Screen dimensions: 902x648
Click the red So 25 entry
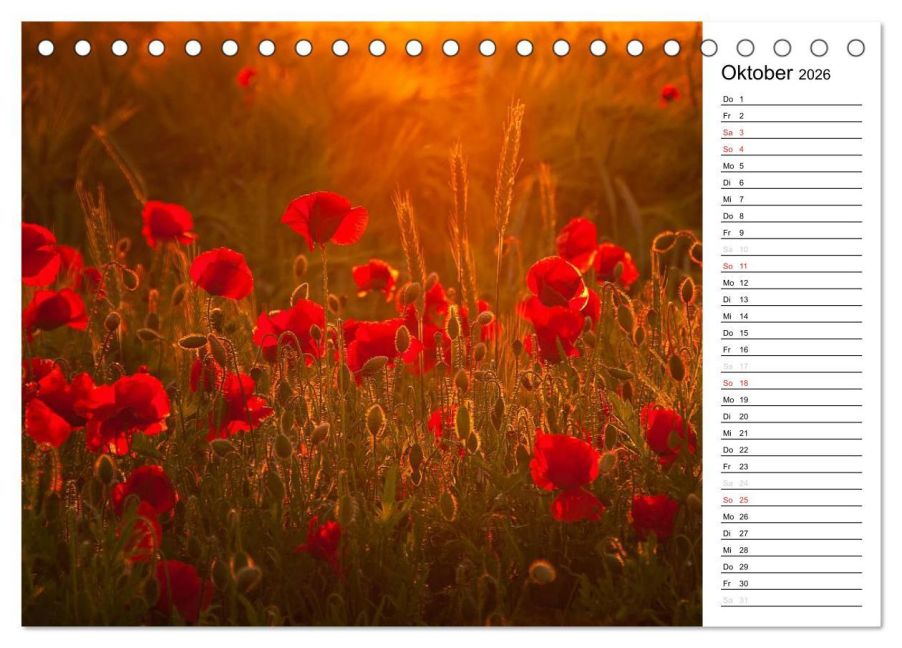792,500
